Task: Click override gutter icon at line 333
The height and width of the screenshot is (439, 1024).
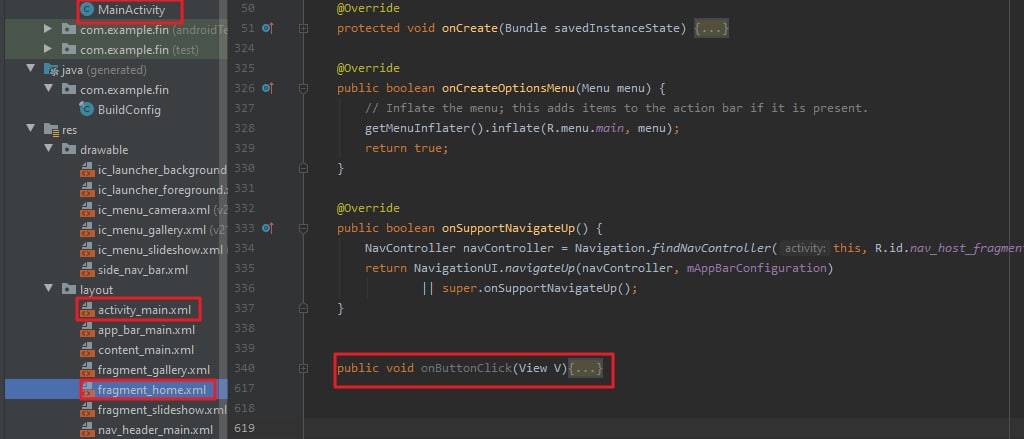Action: (x=268, y=228)
